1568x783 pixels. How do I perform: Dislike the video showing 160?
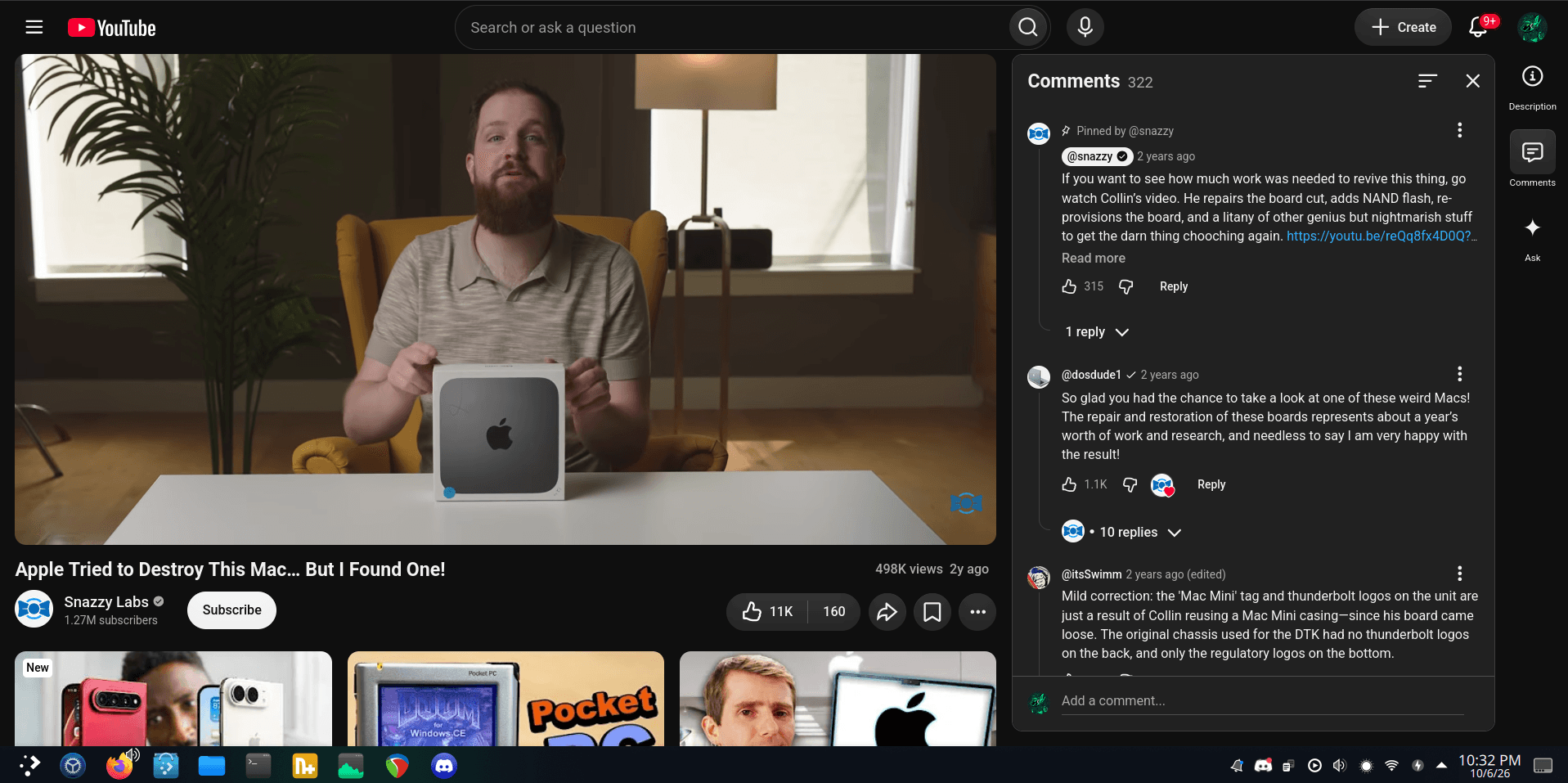click(834, 611)
